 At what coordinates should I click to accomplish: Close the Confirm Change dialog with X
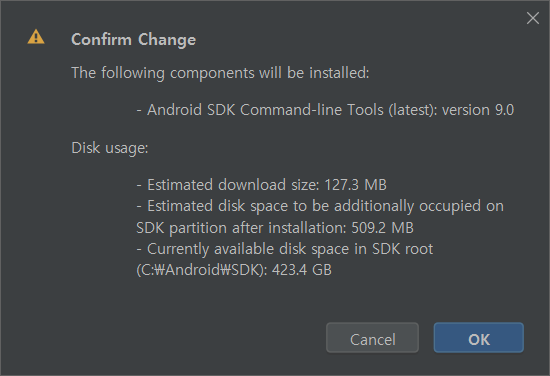(533, 18)
